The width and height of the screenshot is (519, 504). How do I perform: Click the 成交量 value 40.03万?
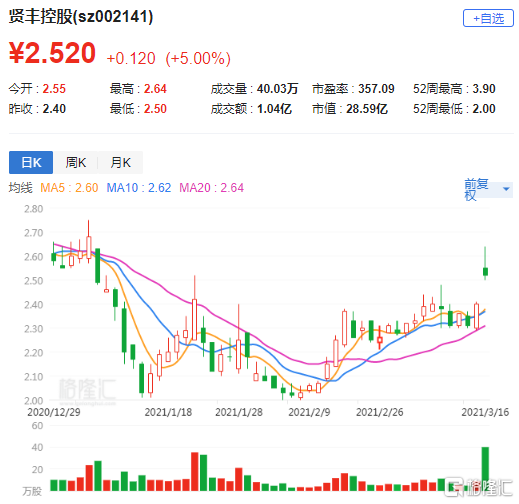[x=277, y=89]
